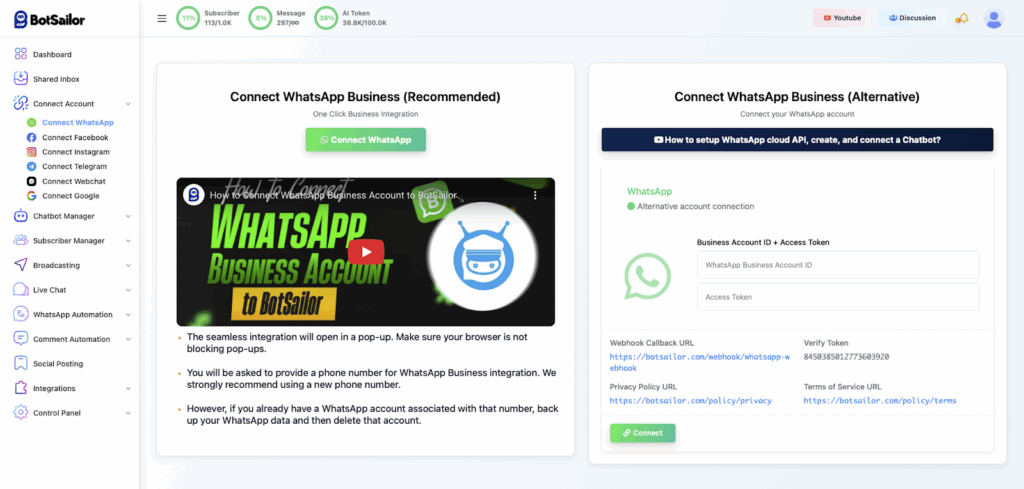Screen dimensions: 1024x489
Task: Click the green Connect WhatsApp button
Action: tap(366, 140)
